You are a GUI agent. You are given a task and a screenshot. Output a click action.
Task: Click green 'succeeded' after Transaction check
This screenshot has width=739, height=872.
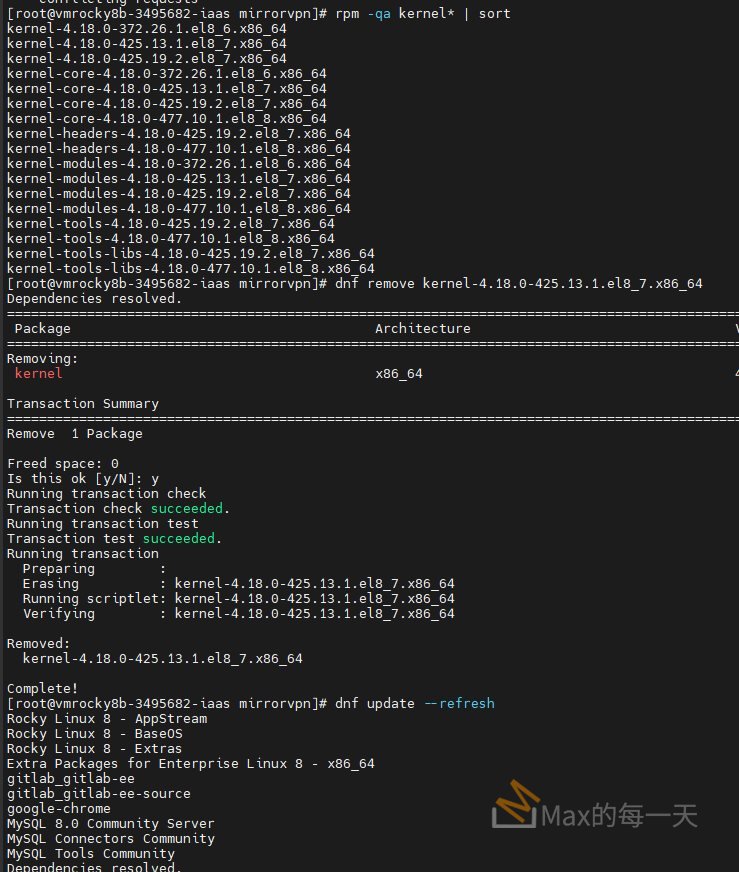click(x=186, y=509)
